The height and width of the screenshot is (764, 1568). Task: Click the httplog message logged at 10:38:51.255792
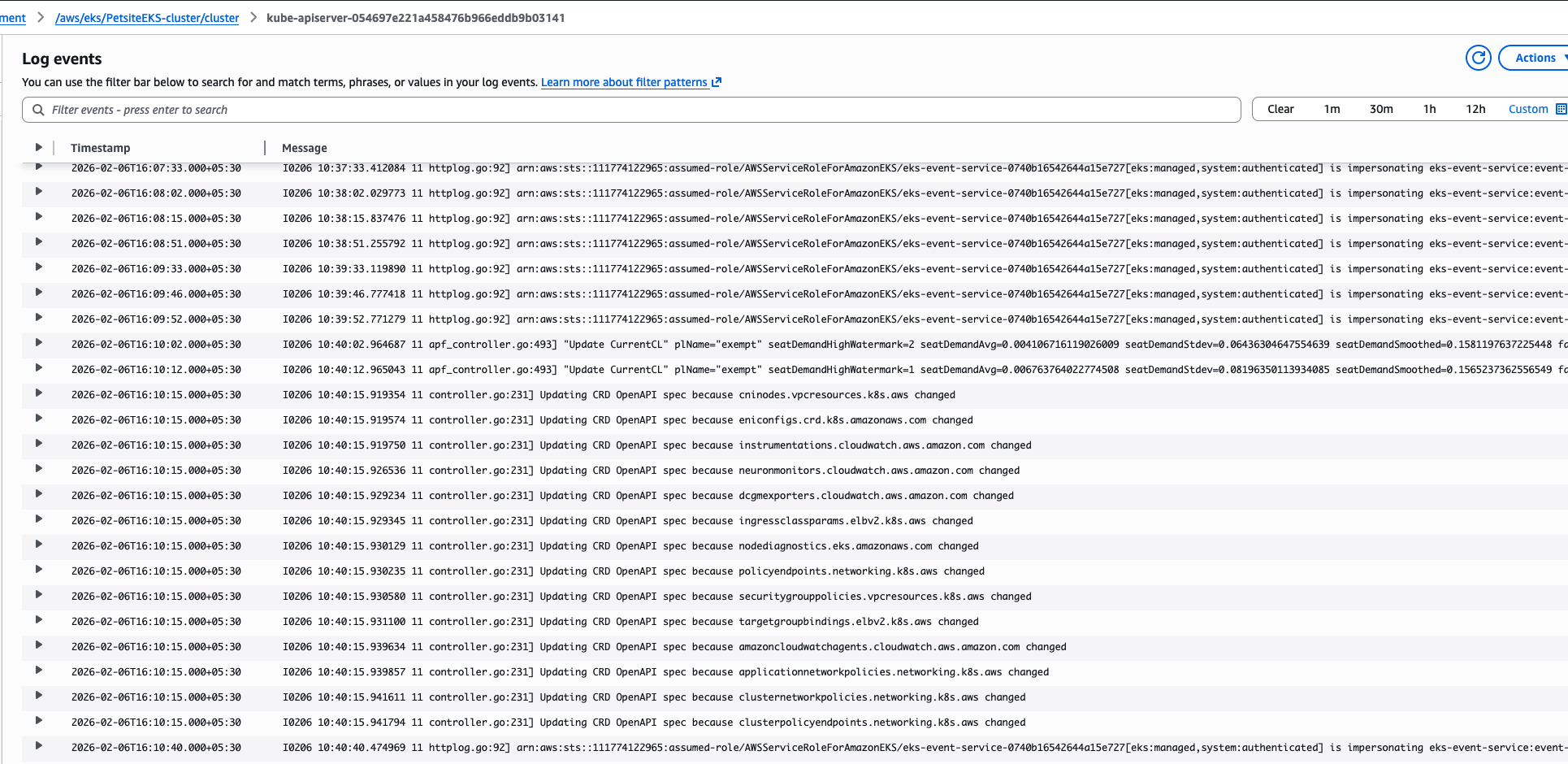coord(925,244)
